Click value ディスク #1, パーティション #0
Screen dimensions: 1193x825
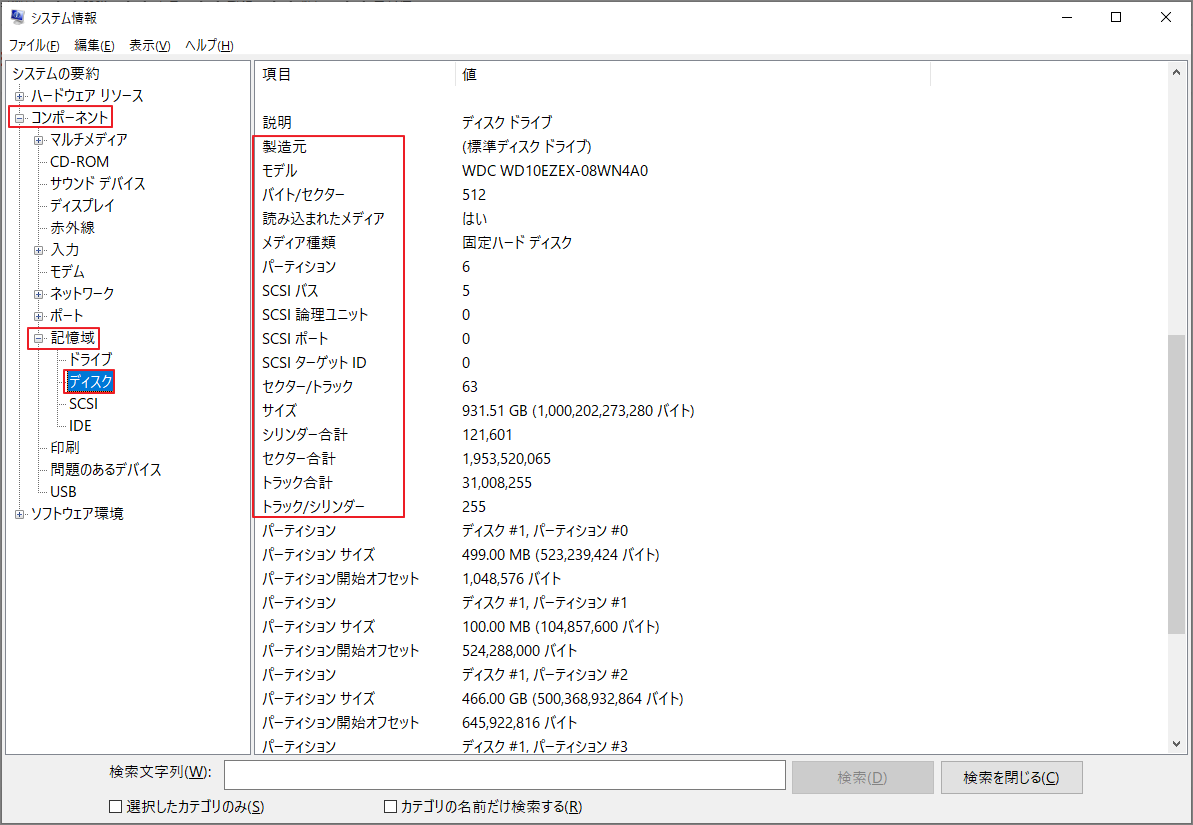pyautogui.click(x=545, y=530)
